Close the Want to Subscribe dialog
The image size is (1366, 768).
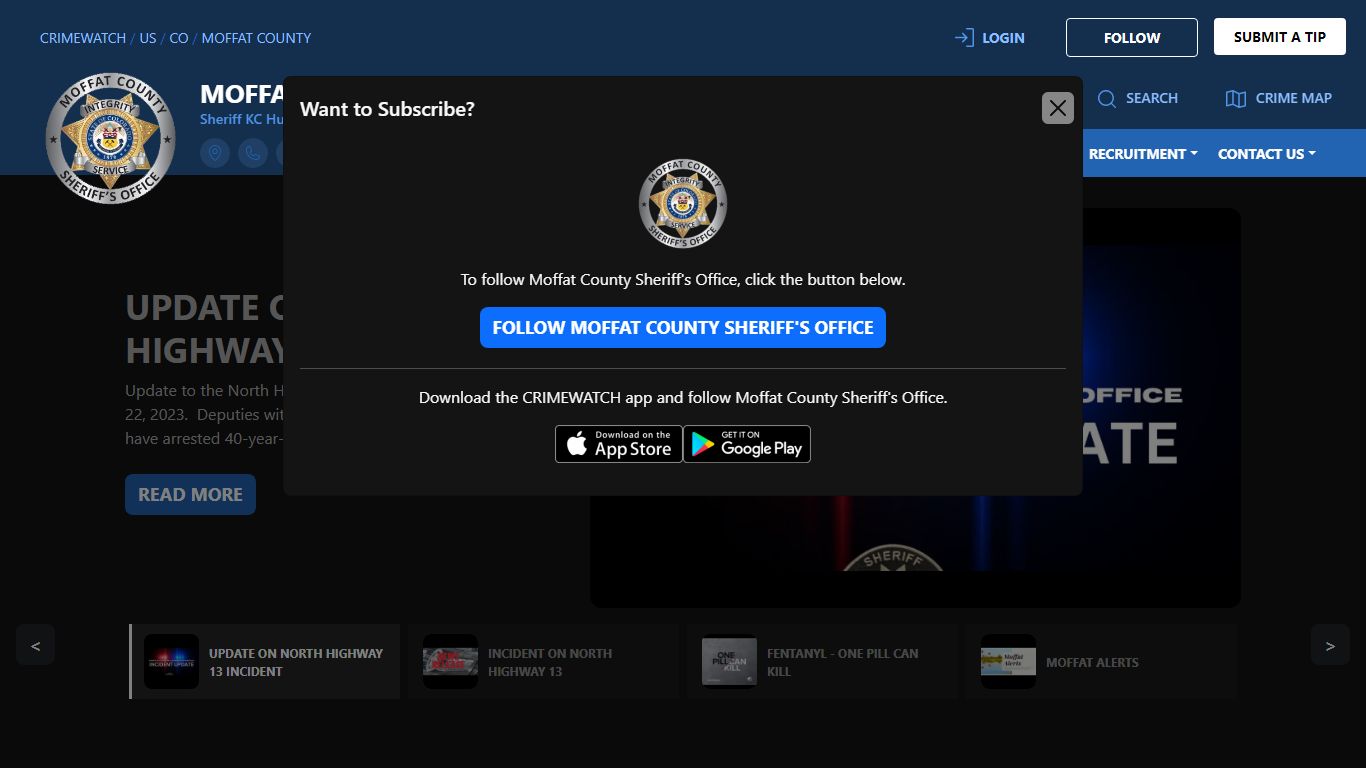[x=1057, y=108]
